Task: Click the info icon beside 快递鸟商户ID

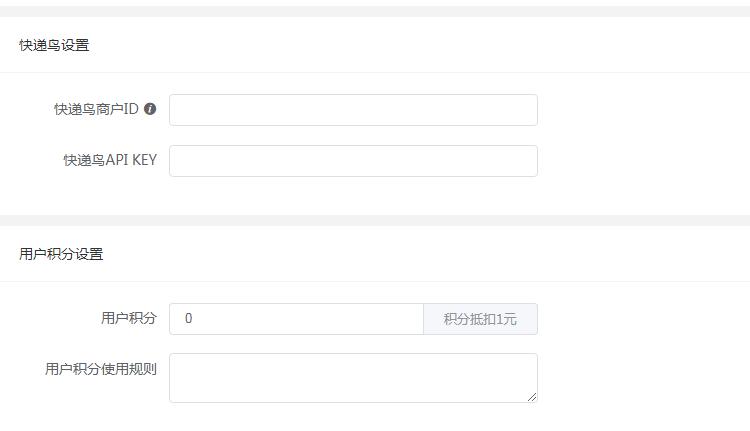Action: pos(150,109)
